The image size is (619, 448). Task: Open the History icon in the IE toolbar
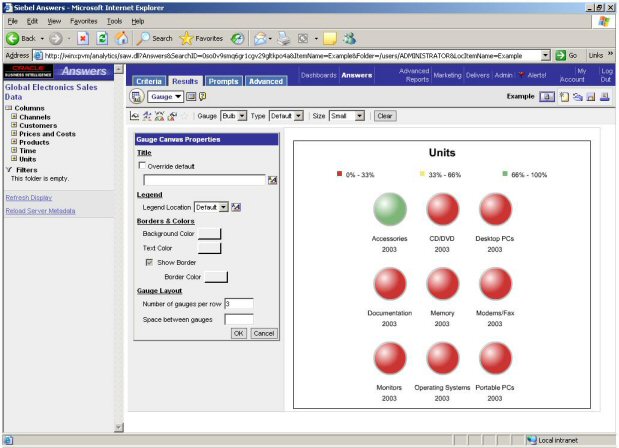[x=237, y=38]
